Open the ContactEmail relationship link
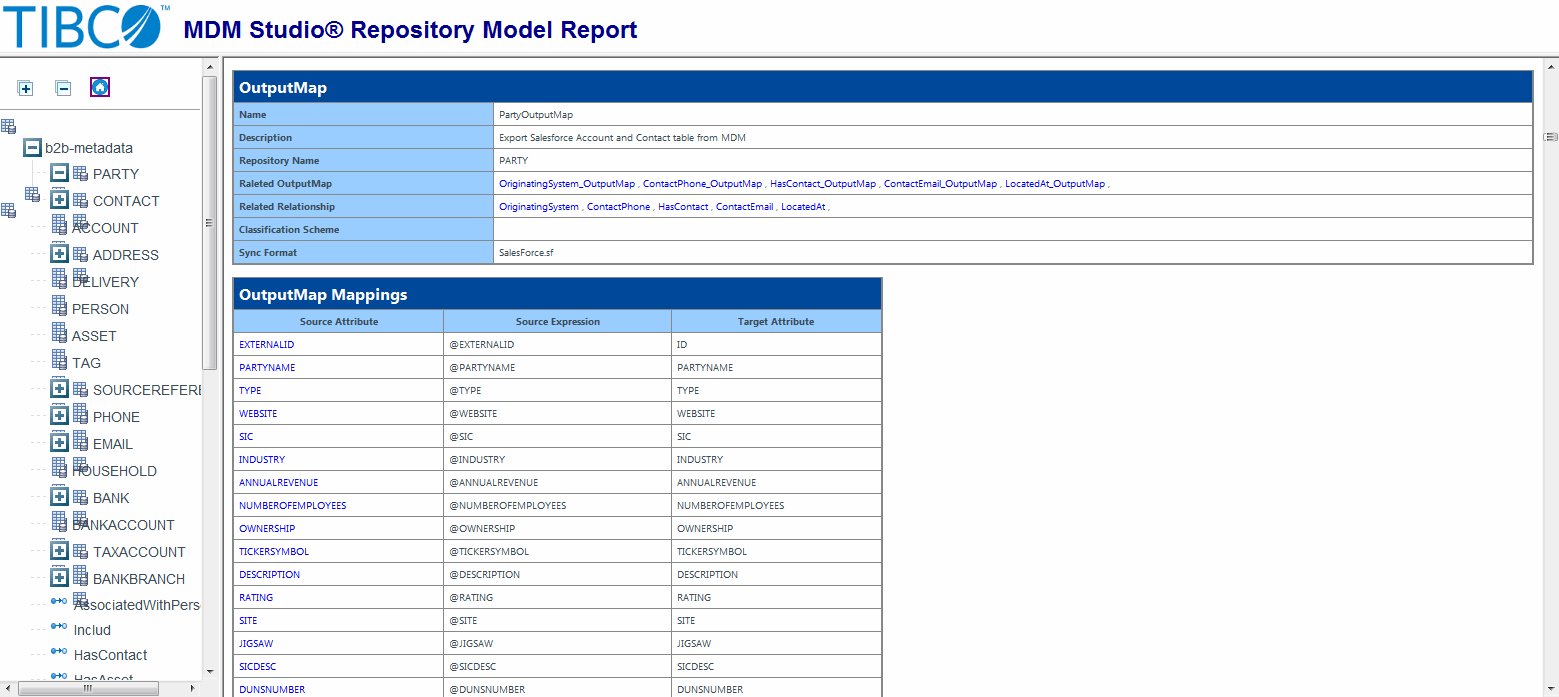Screen dimensions: 1559x697 point(745,207)
